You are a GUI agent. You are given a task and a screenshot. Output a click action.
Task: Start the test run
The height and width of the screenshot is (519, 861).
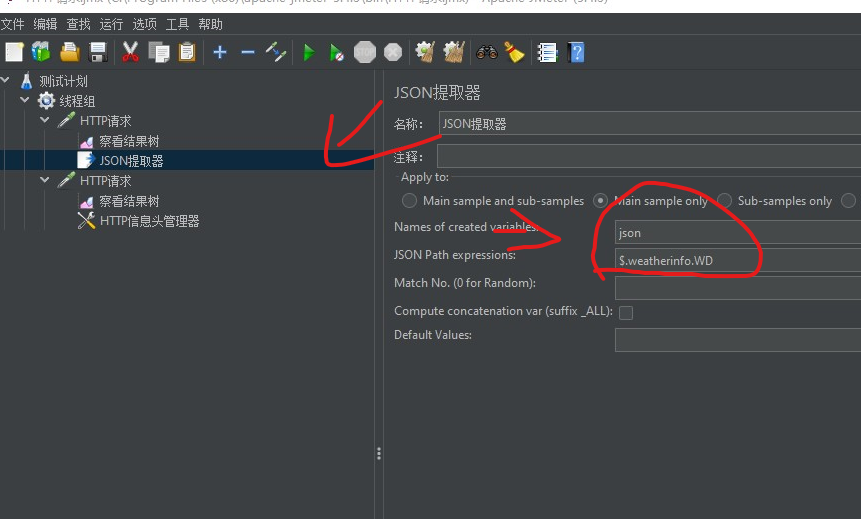[309, 53]
